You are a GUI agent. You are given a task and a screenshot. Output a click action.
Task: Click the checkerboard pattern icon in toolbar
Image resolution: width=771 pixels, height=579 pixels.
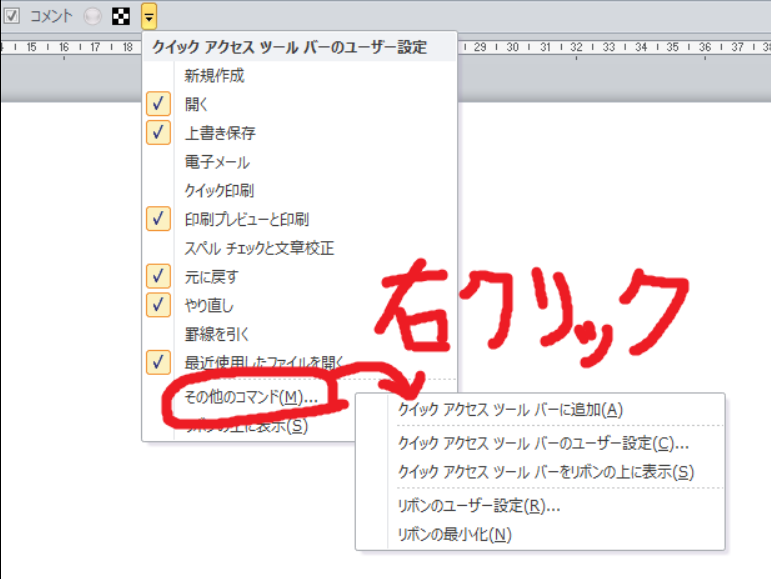[120, 16]
